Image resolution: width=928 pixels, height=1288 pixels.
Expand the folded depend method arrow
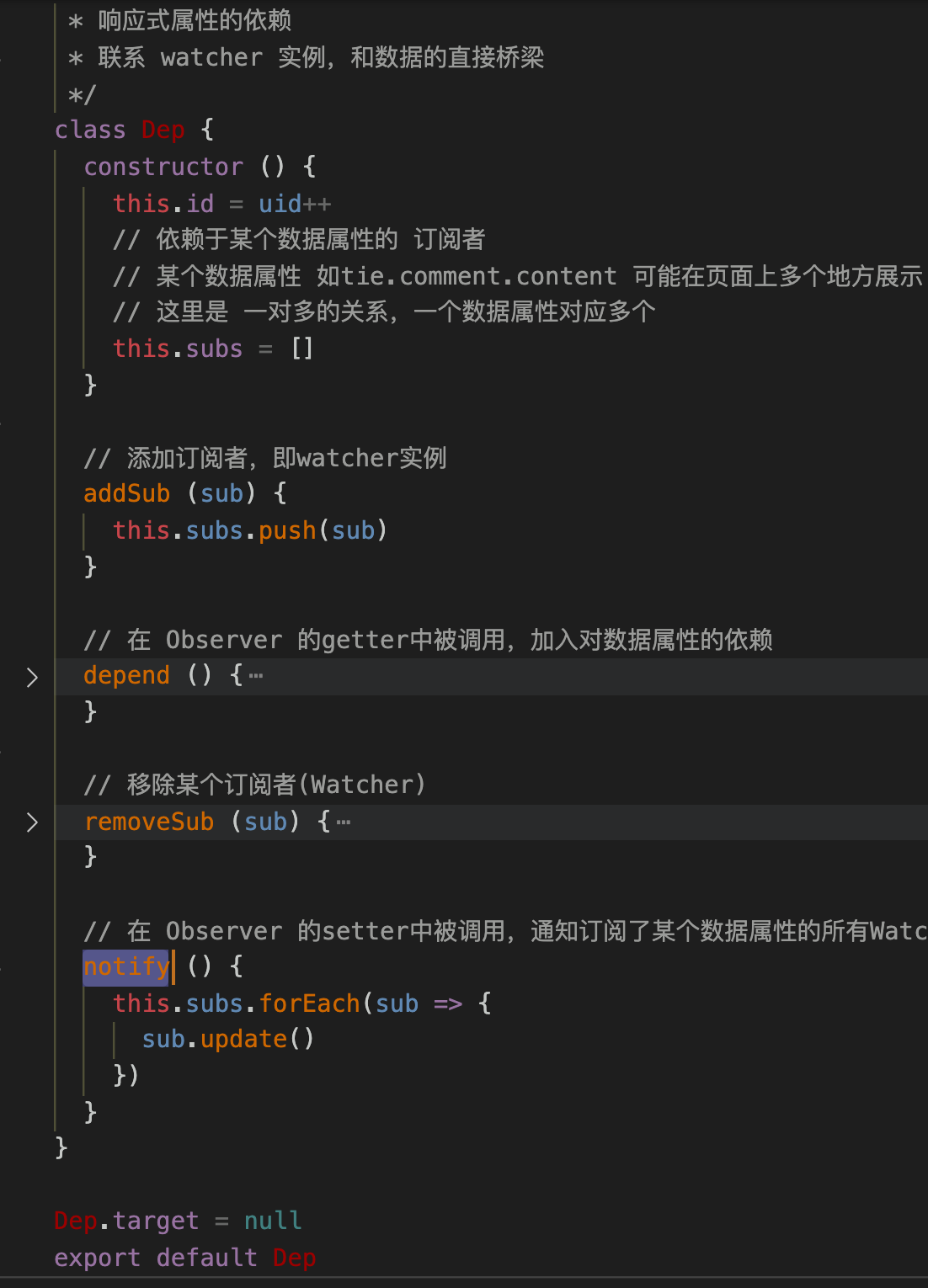tap(32, 677)
